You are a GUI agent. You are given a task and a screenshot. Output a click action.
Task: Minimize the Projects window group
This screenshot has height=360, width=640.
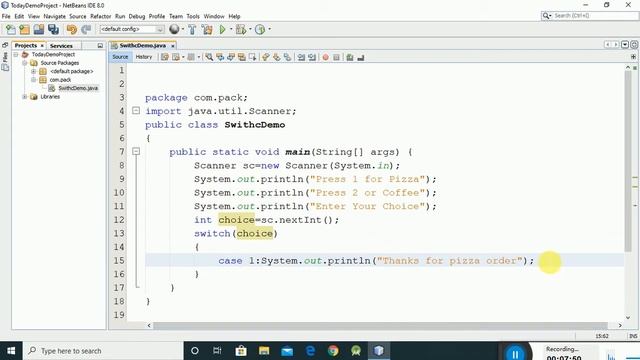pyautogui.click(x=100, y=46)
